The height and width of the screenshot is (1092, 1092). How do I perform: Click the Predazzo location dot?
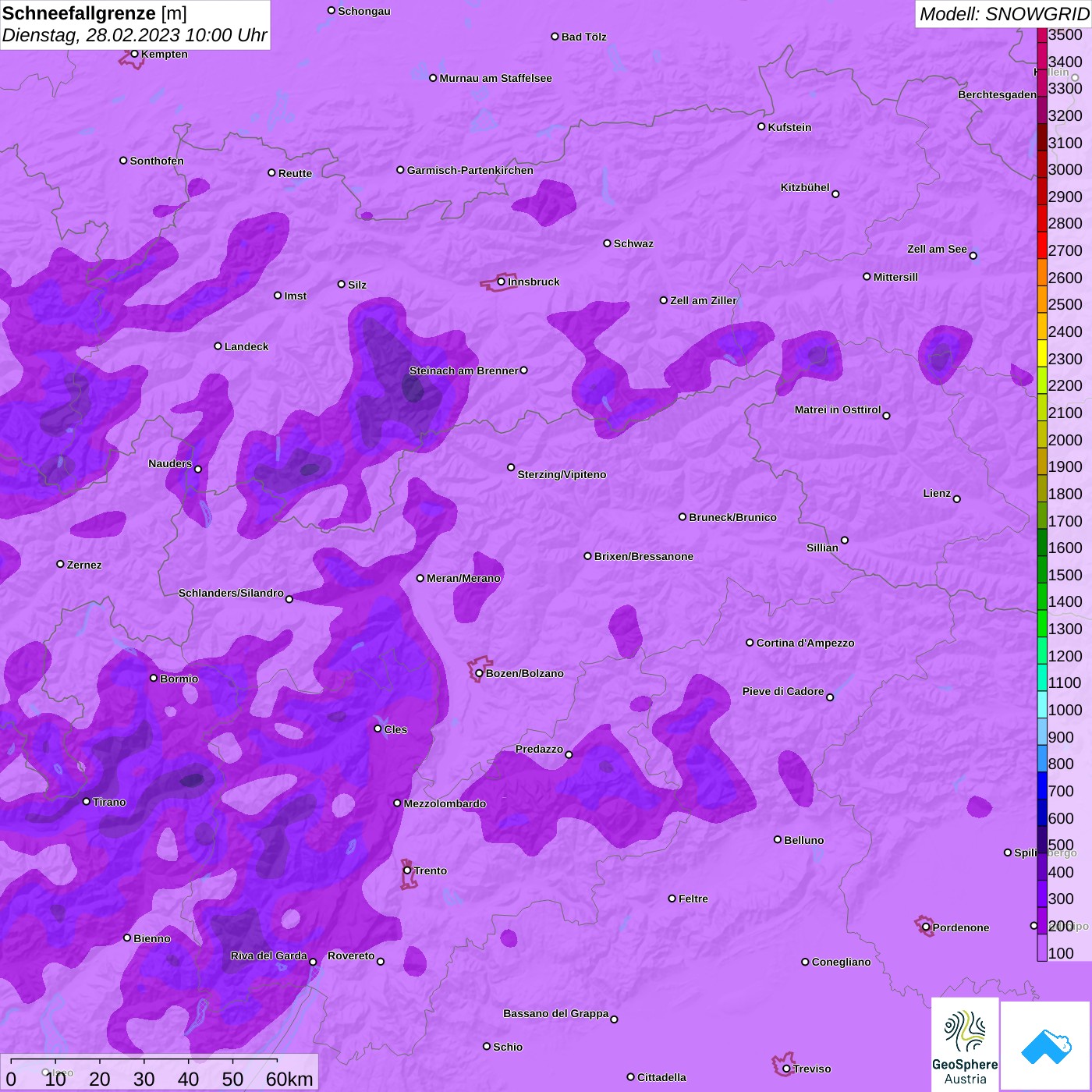click(x=569, y=754)
